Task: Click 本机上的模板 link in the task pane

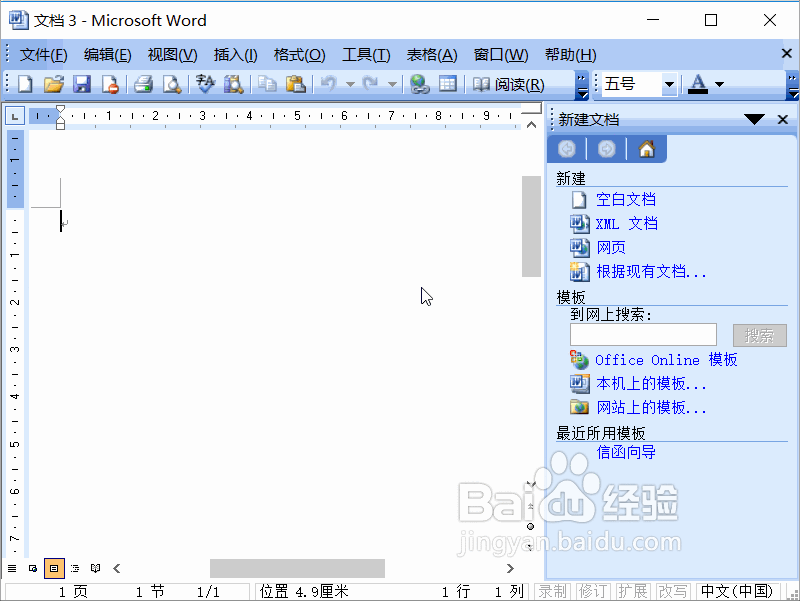Action: click(x=650, y=382)
